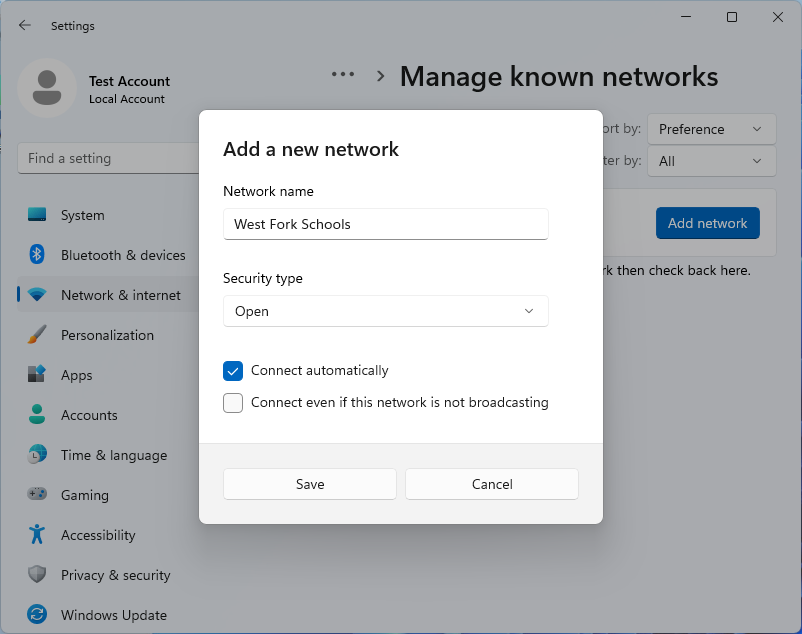Click the Network name input field
The image size is (802, 634).
click(386, 224)
